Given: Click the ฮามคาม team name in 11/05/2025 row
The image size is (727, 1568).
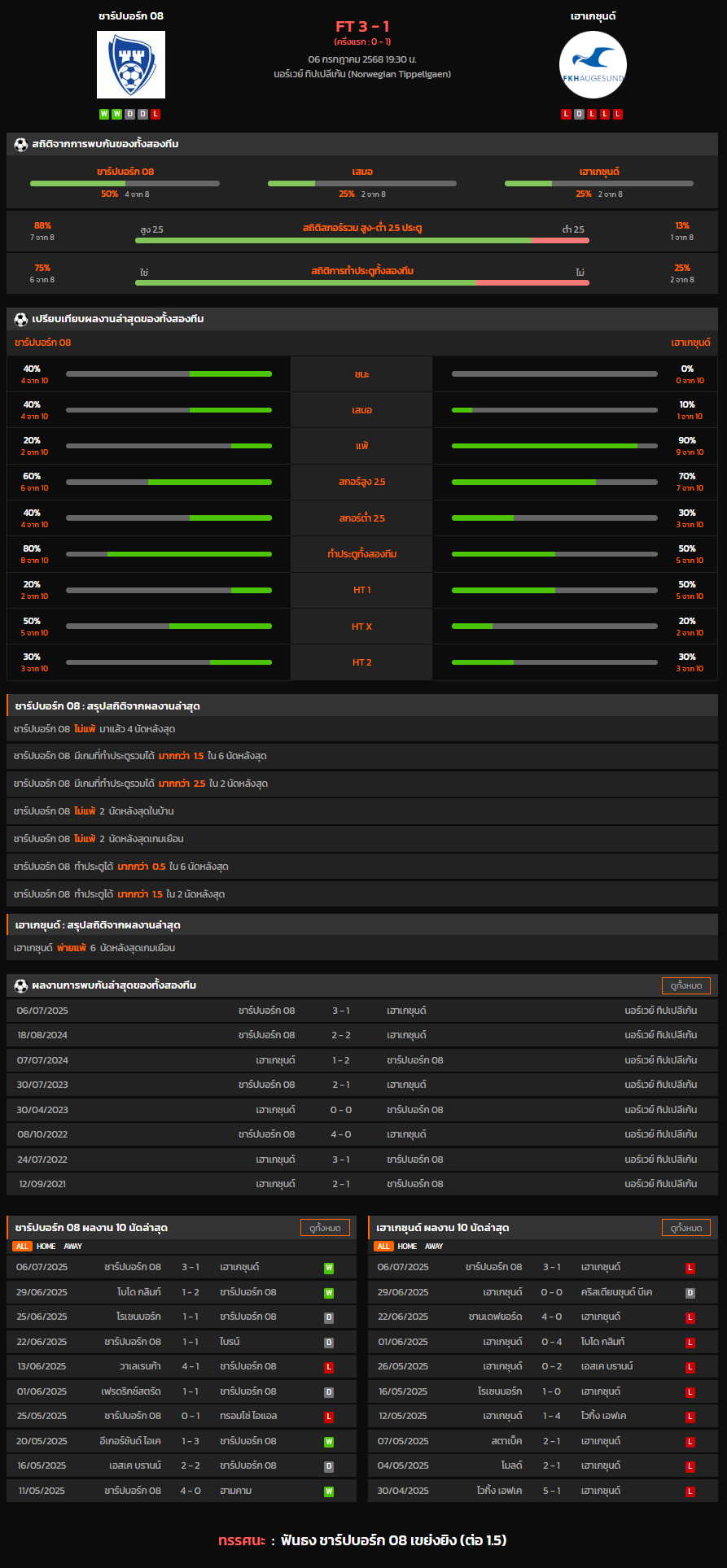Looking at the screenshot, I should point(236,1491).
